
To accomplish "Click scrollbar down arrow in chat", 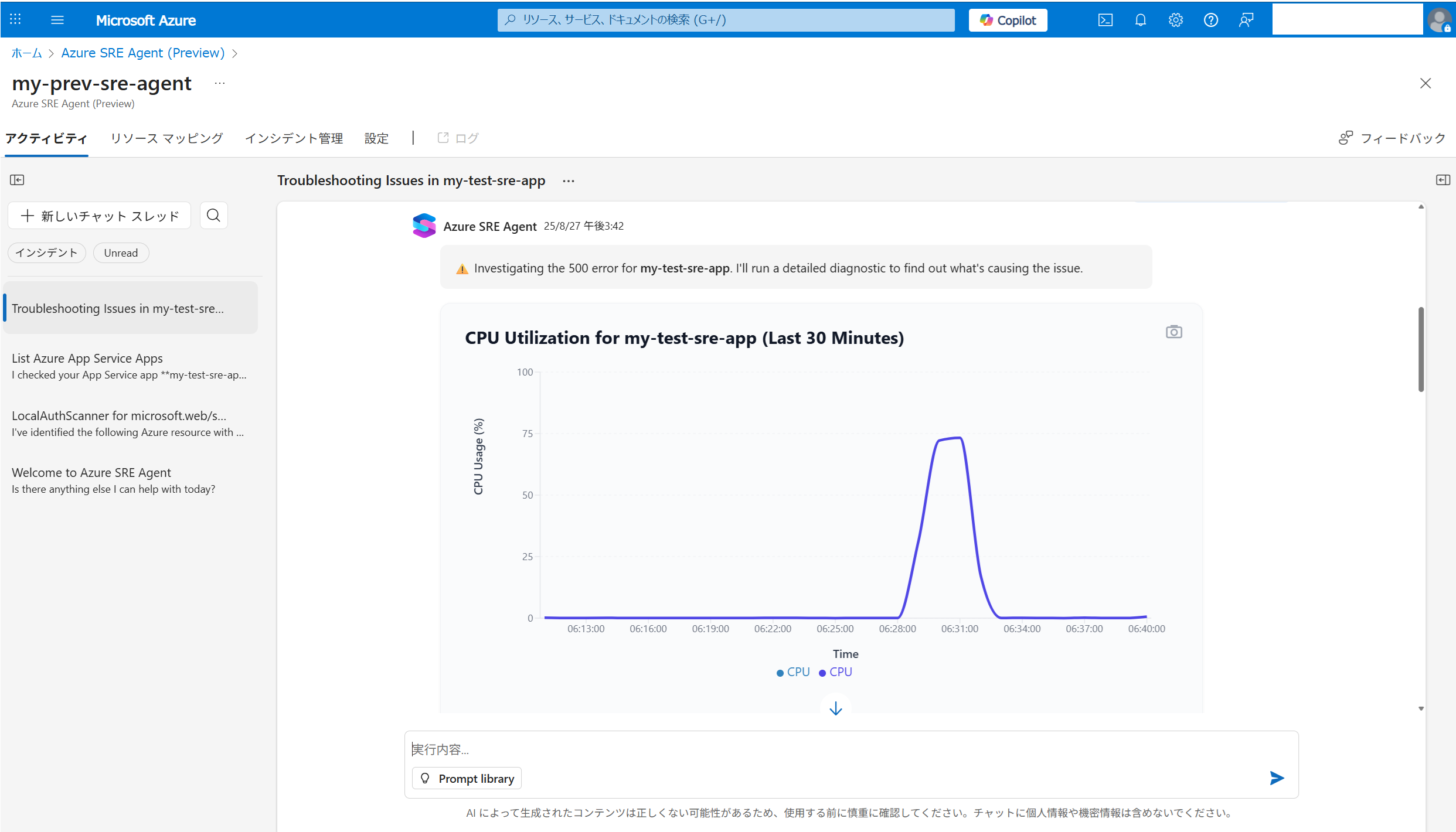I will coord(1421,708).
